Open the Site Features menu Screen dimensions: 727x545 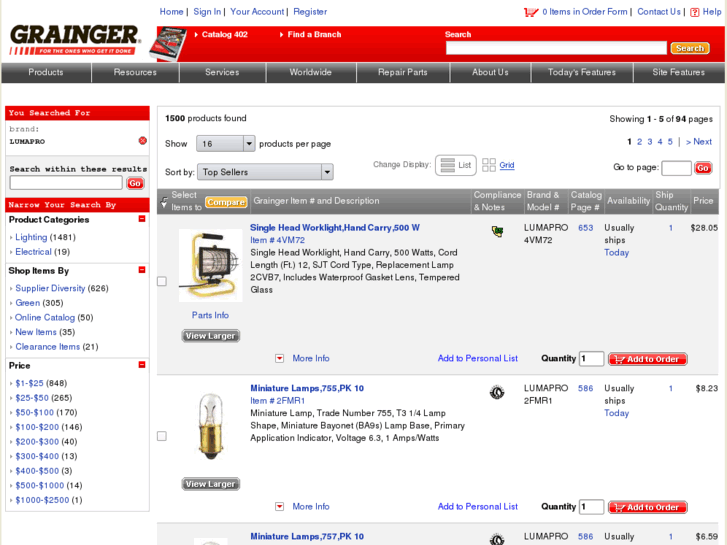679,72
